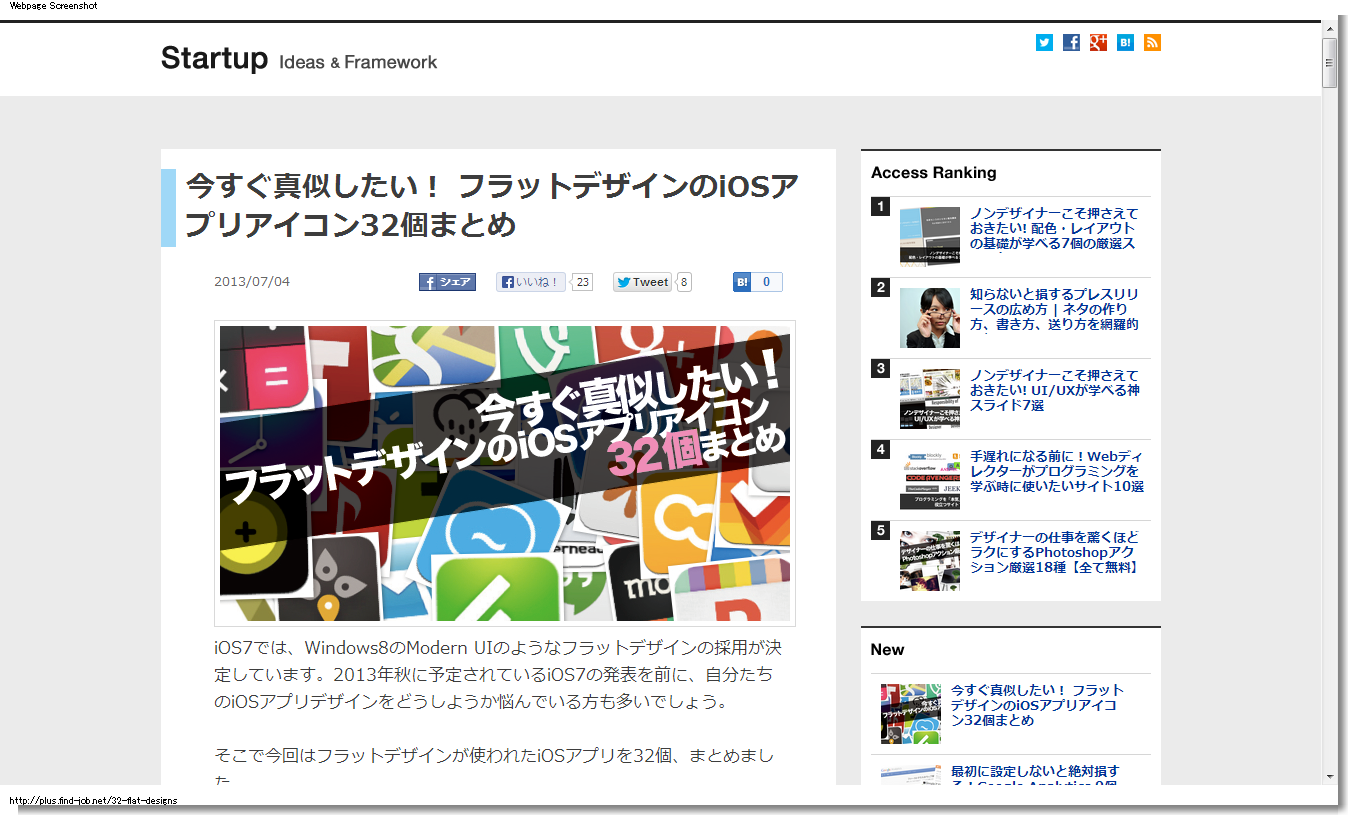Image resolution: width=1348 pixels, height=815 pixels.
Task: Open ranking 3 link about UI/UX スライド7選
Action: 1054,390
